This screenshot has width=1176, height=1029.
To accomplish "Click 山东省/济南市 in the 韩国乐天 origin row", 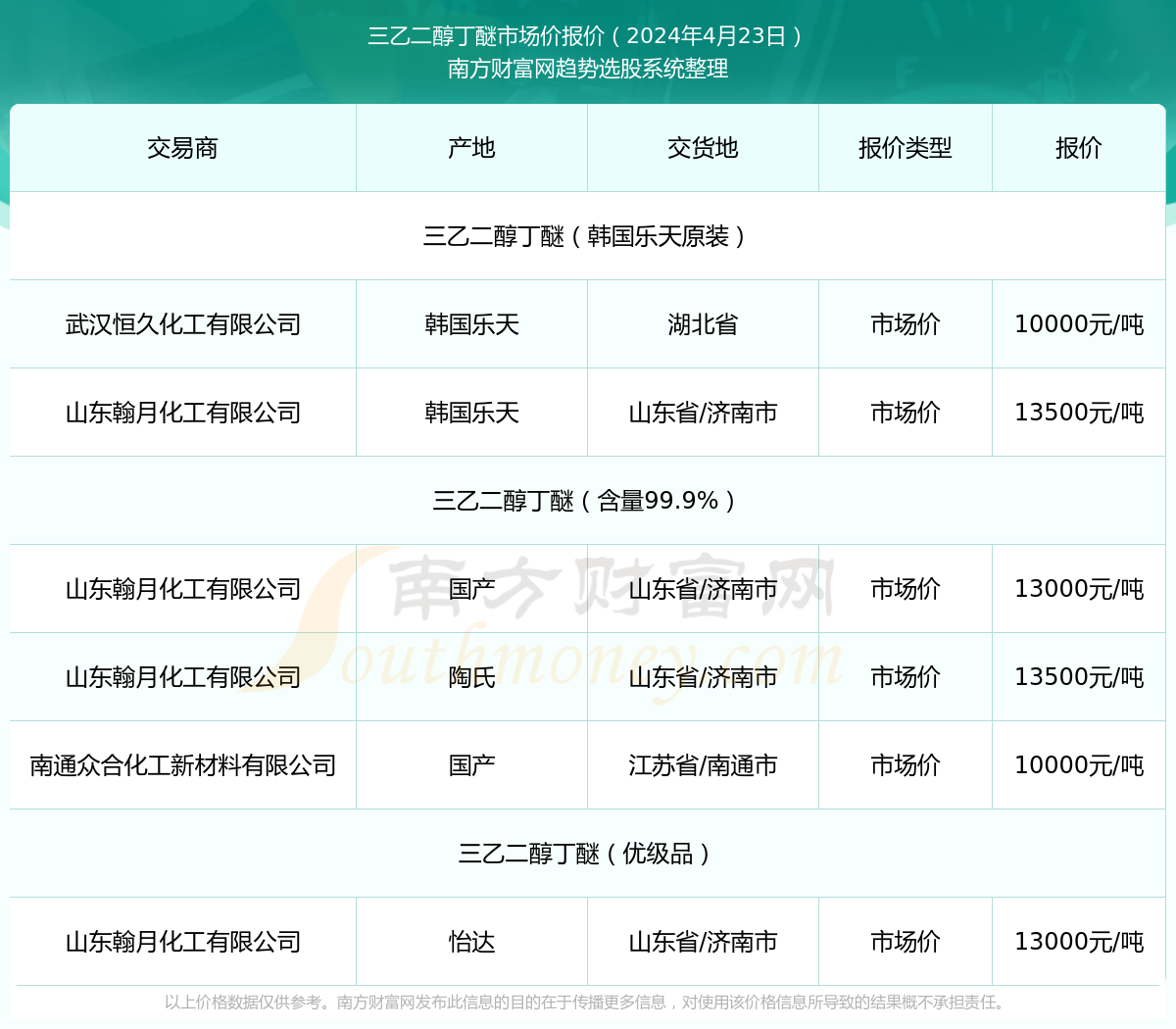I will (x=703, y=413).
